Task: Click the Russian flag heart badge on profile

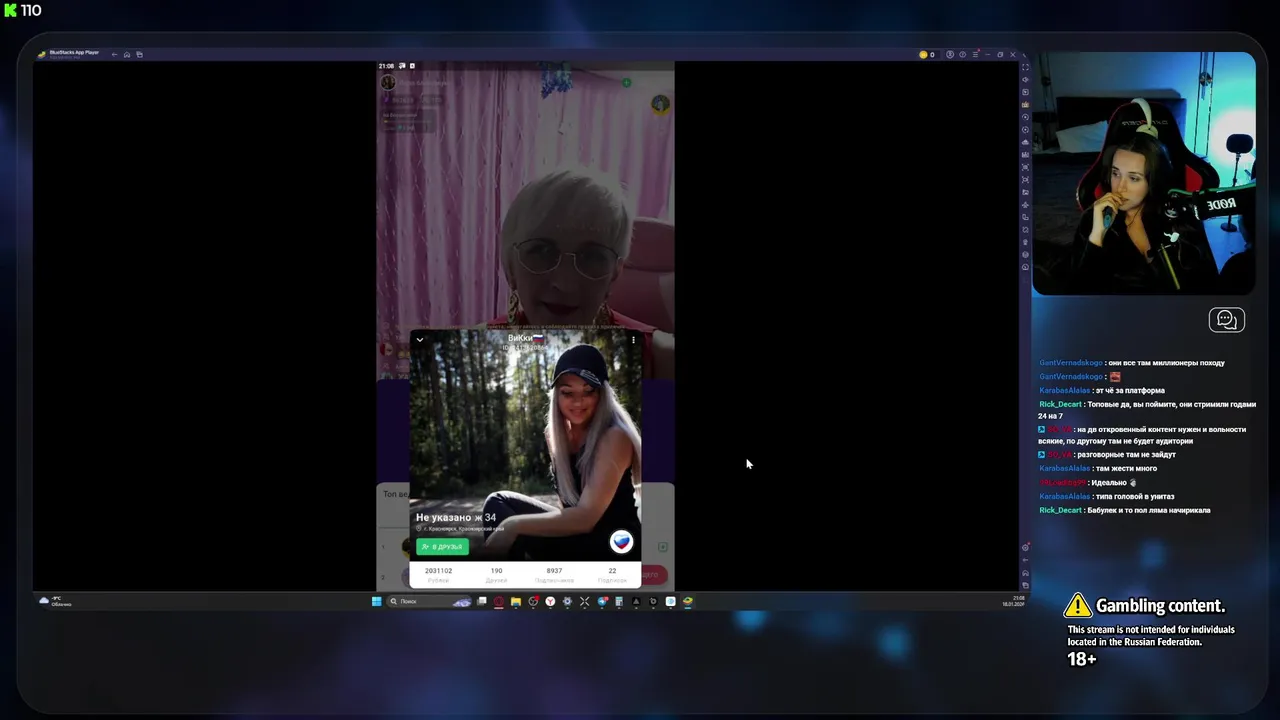Action: pyautogui.click(x=621, y=542)
